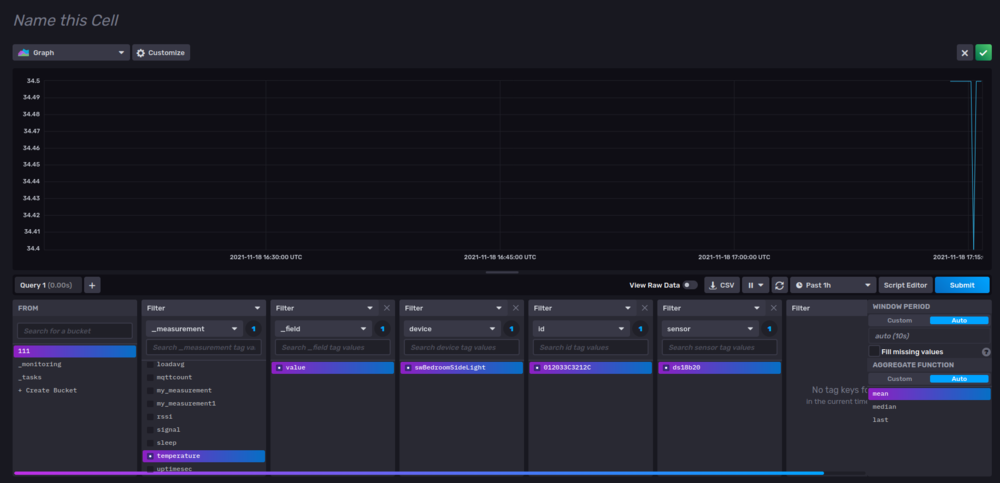Remove the sensor filter with its X

coord(774,308)
